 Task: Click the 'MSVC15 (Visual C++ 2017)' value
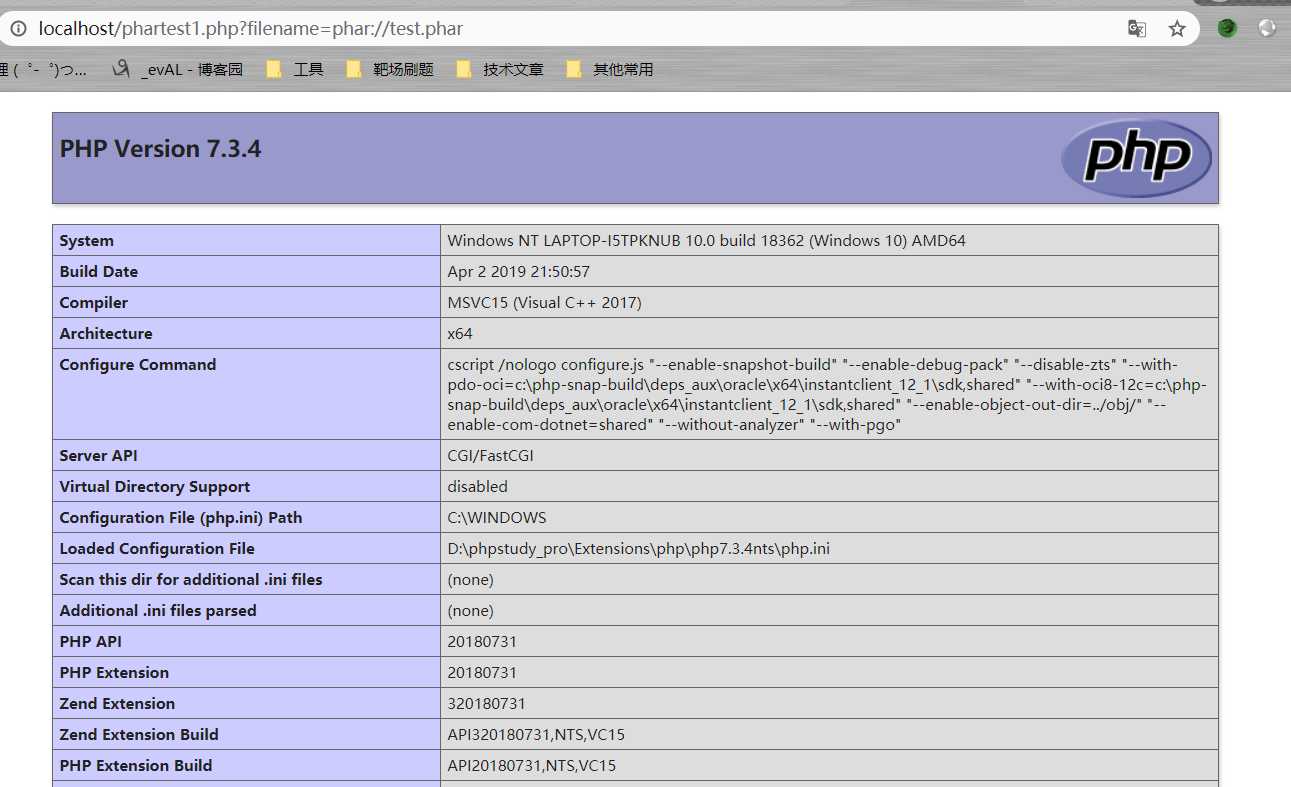[544, 303]
